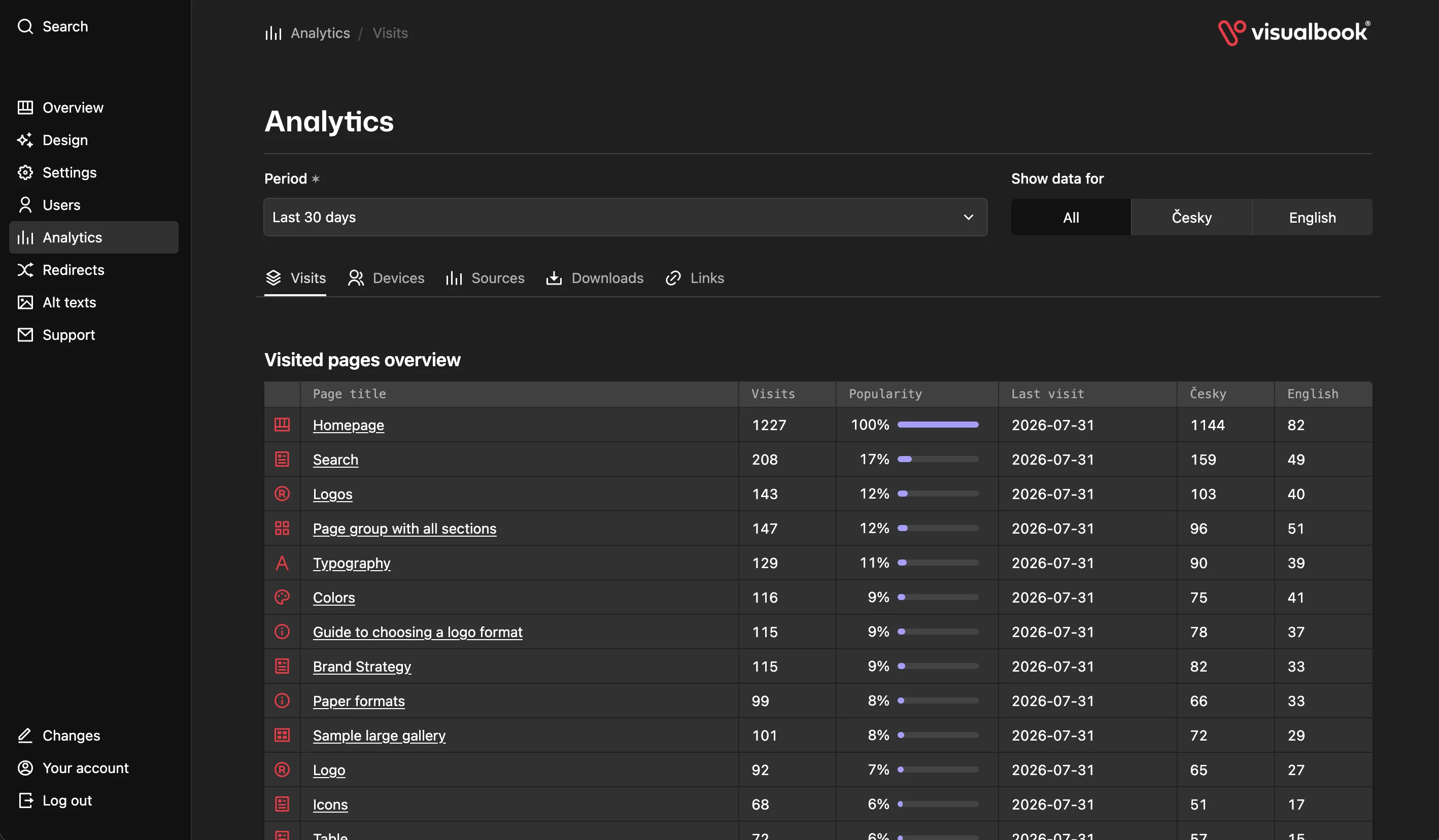Open the Redirects menu item
Image resolution: width=1439 pixels, height=840 pixels.
tap(94, 269)
